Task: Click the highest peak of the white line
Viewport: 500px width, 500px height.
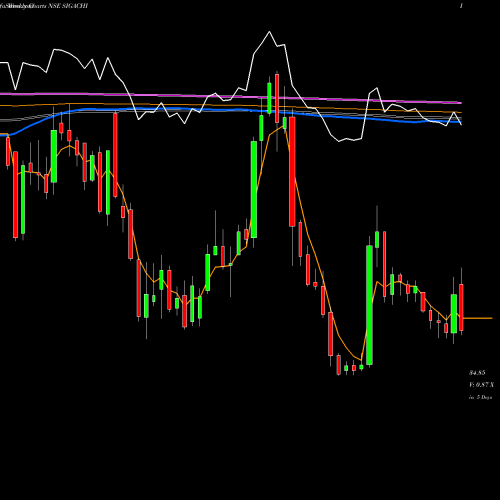Action: point(269,32)
